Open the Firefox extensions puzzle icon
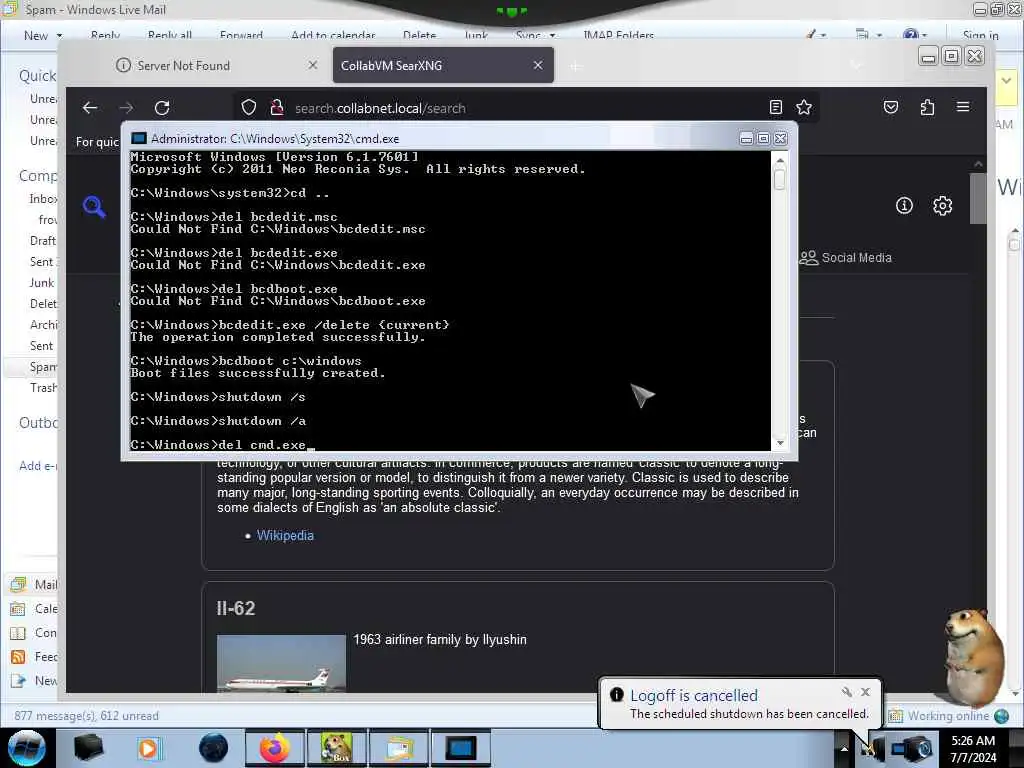Viewport: 1024px width, 768px height. (x=927, y=107)
